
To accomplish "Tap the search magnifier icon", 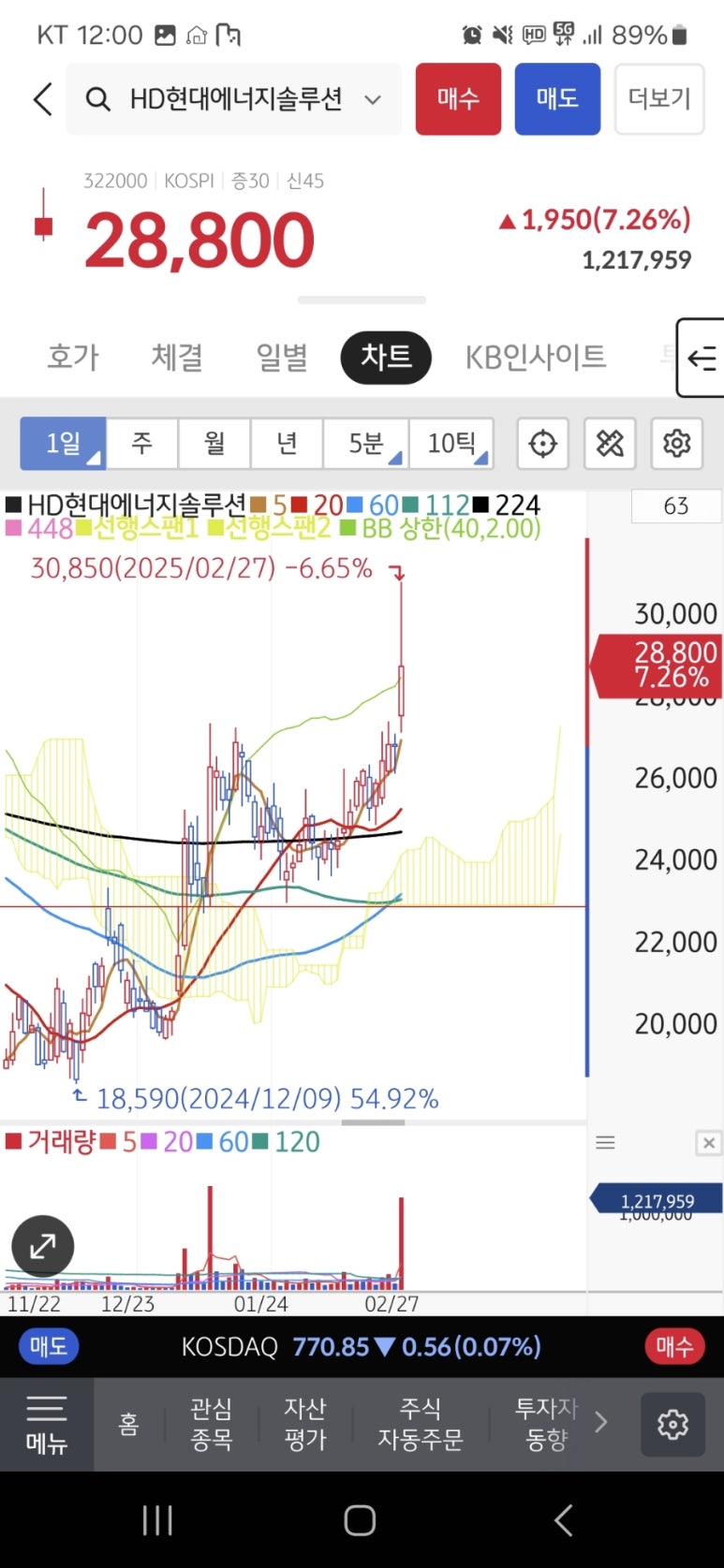I will (98, 99).
